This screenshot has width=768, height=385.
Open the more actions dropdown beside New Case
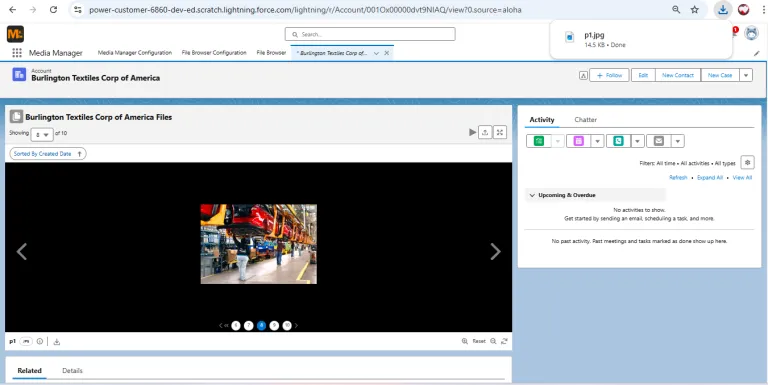point(746,75)
